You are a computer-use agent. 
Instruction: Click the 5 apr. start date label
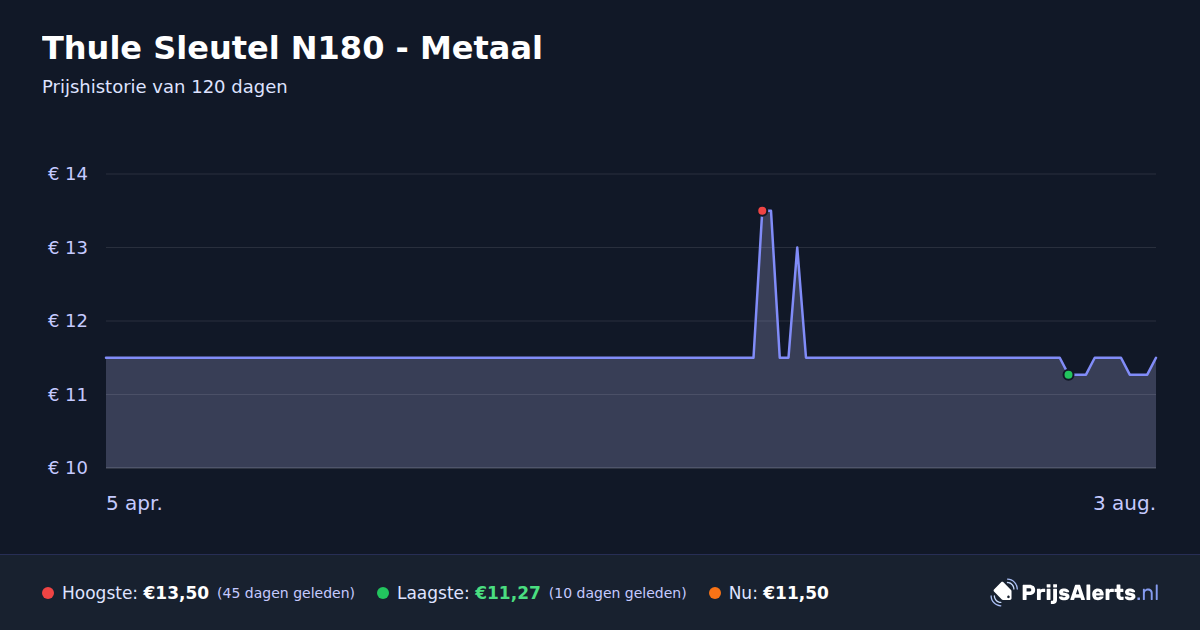[134, 504]
